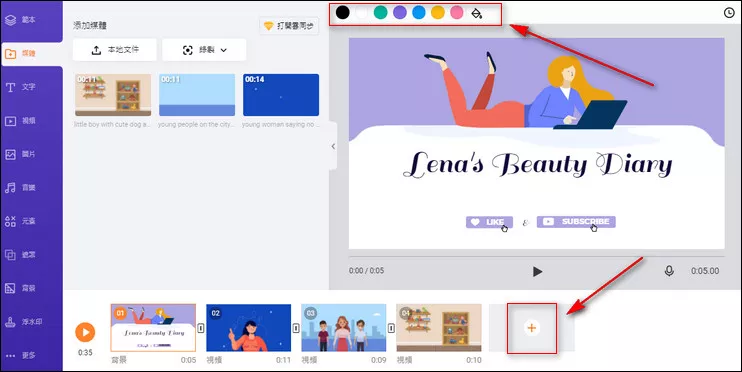Screen dimensions: 742x372
Task: Add transition between scenes 01 and 02
Action: [x=201, y=328]
